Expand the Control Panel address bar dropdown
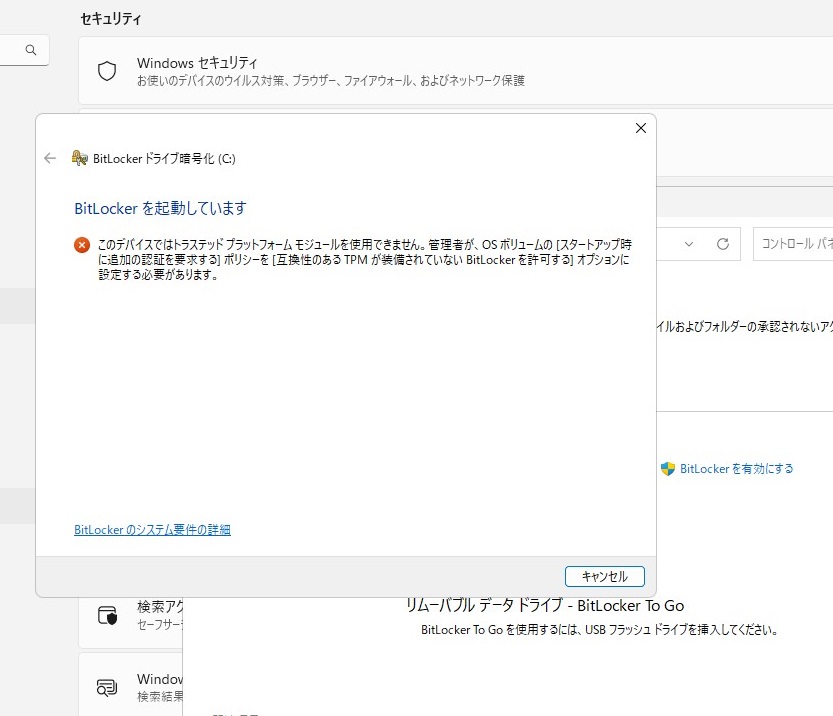The height and width of the screenshot is (716, 833). [689, 244]
